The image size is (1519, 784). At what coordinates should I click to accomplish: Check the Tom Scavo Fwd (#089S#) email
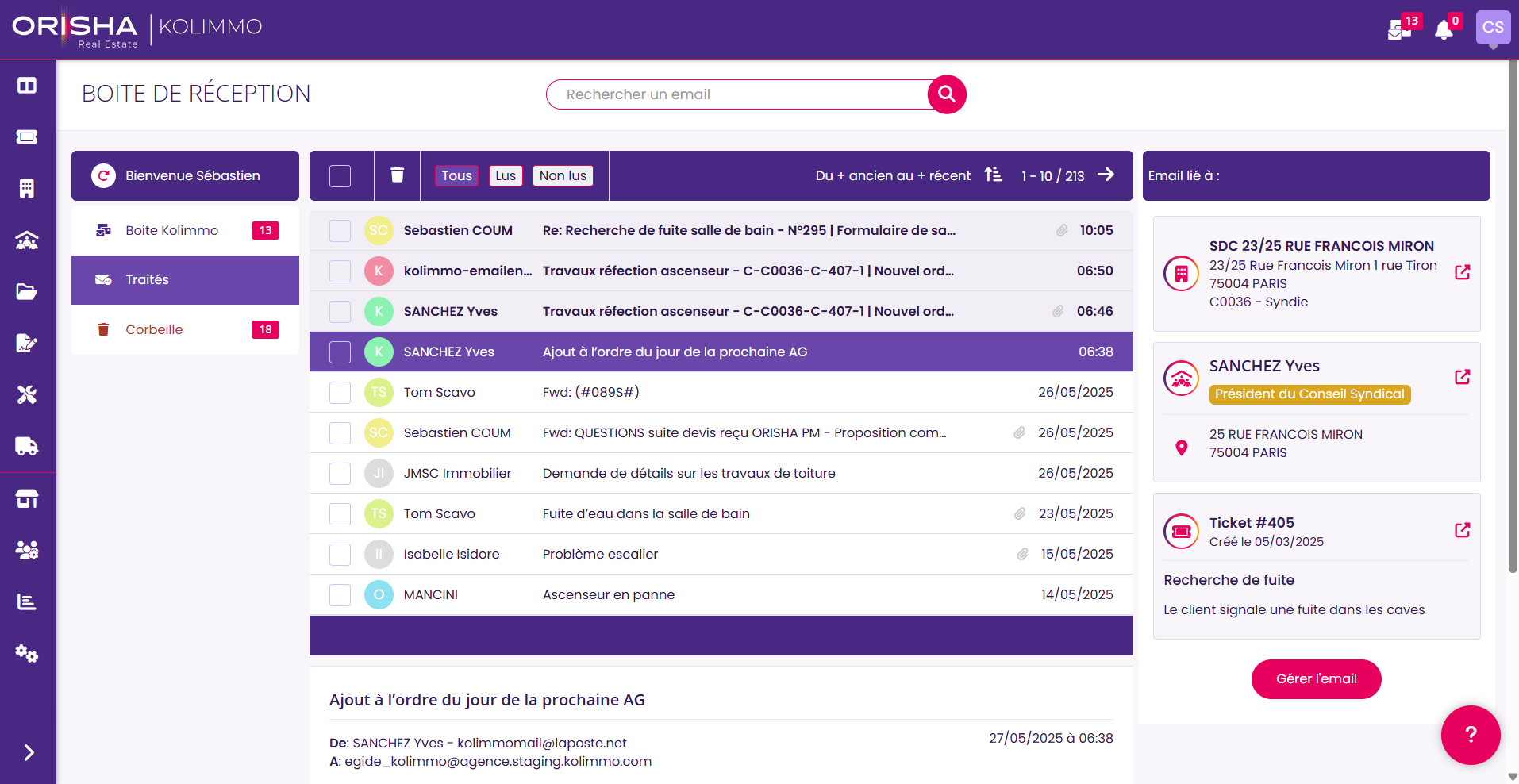click(x=340, y=393)
